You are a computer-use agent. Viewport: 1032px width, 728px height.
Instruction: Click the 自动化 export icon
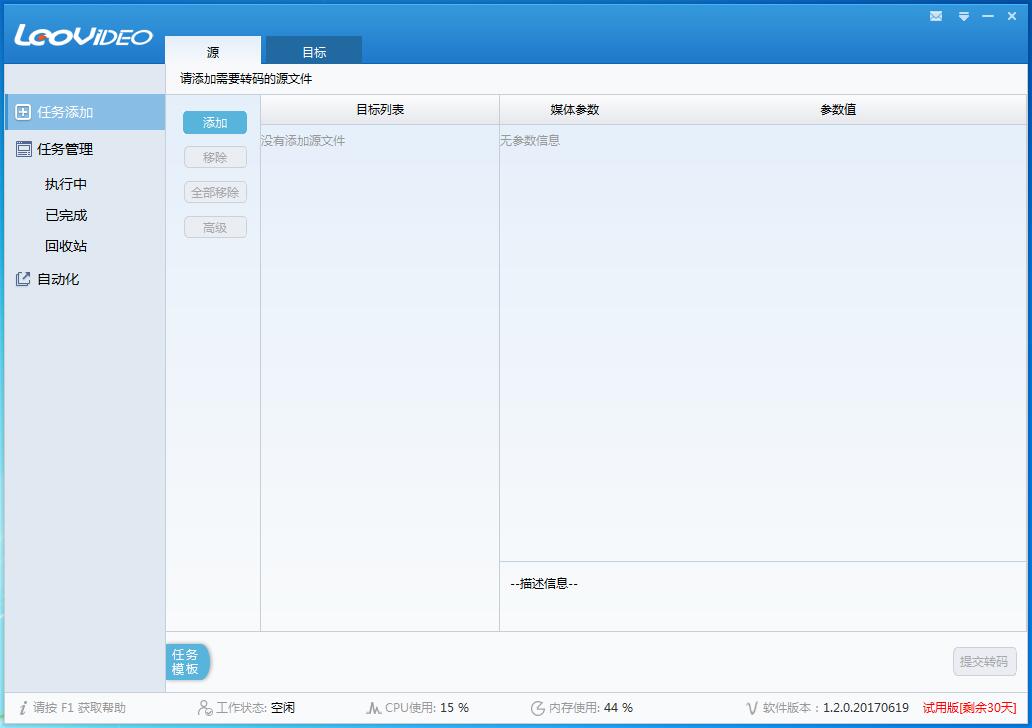click(x=23, y=279)
